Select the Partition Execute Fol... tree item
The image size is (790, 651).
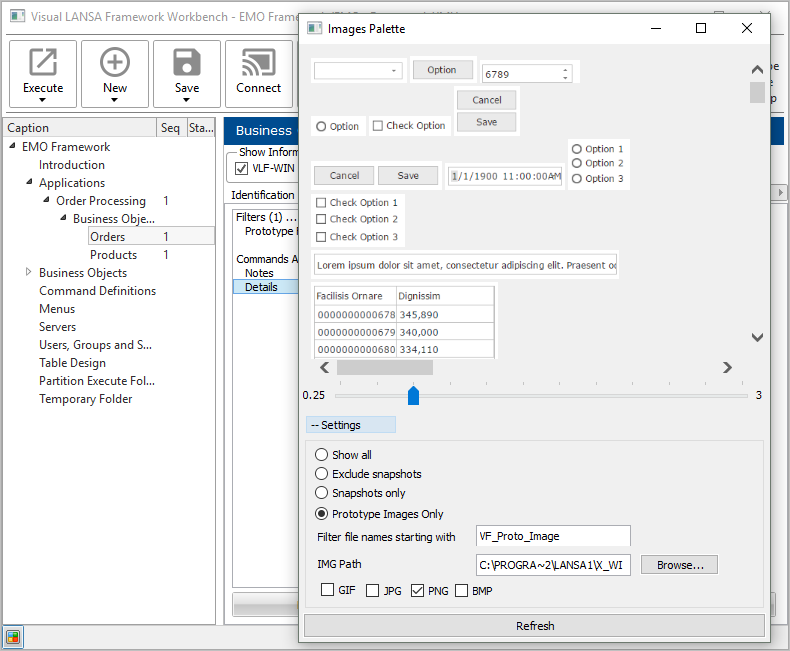97,381
